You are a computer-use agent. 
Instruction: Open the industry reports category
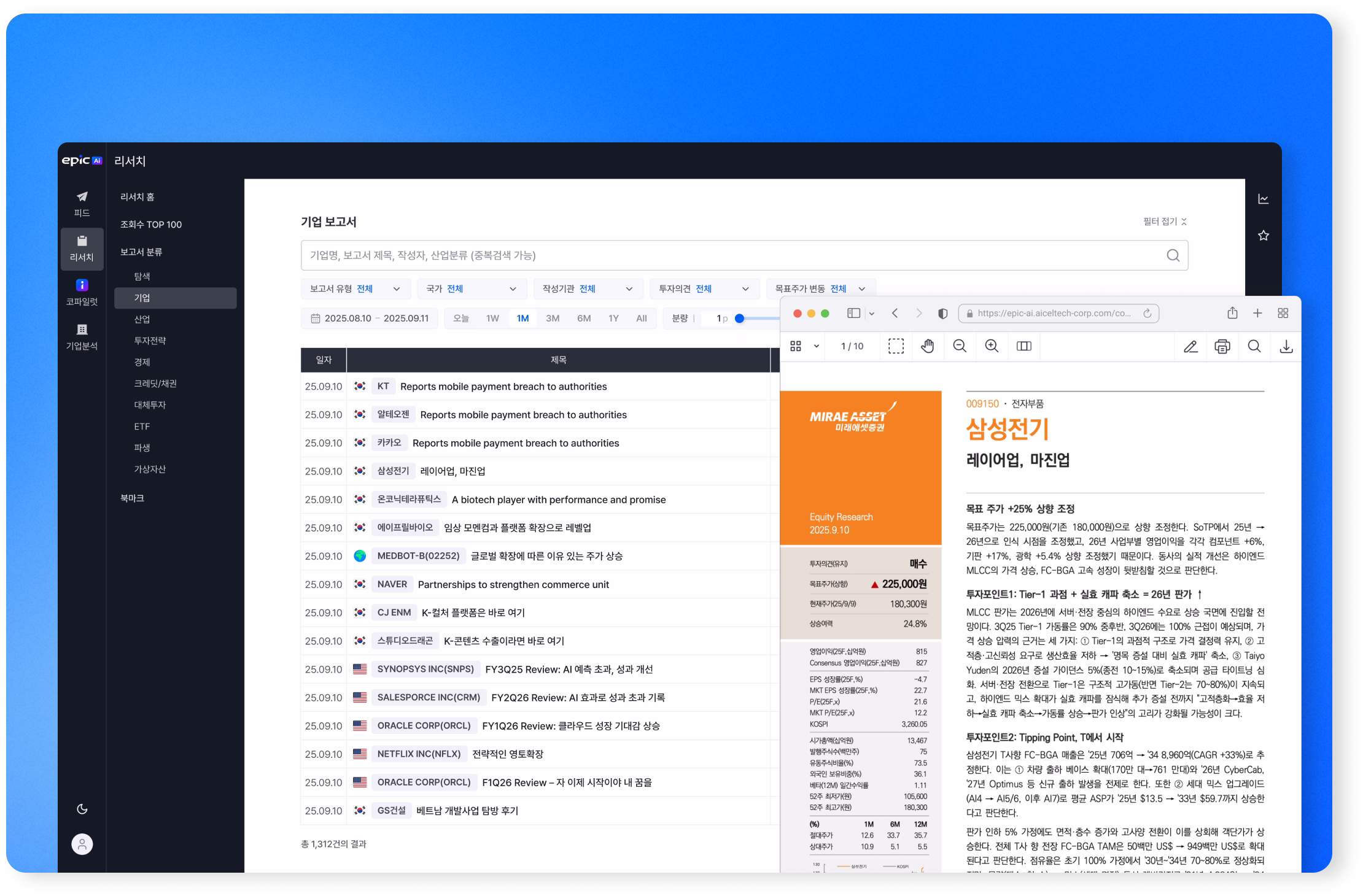pos(142,319)
